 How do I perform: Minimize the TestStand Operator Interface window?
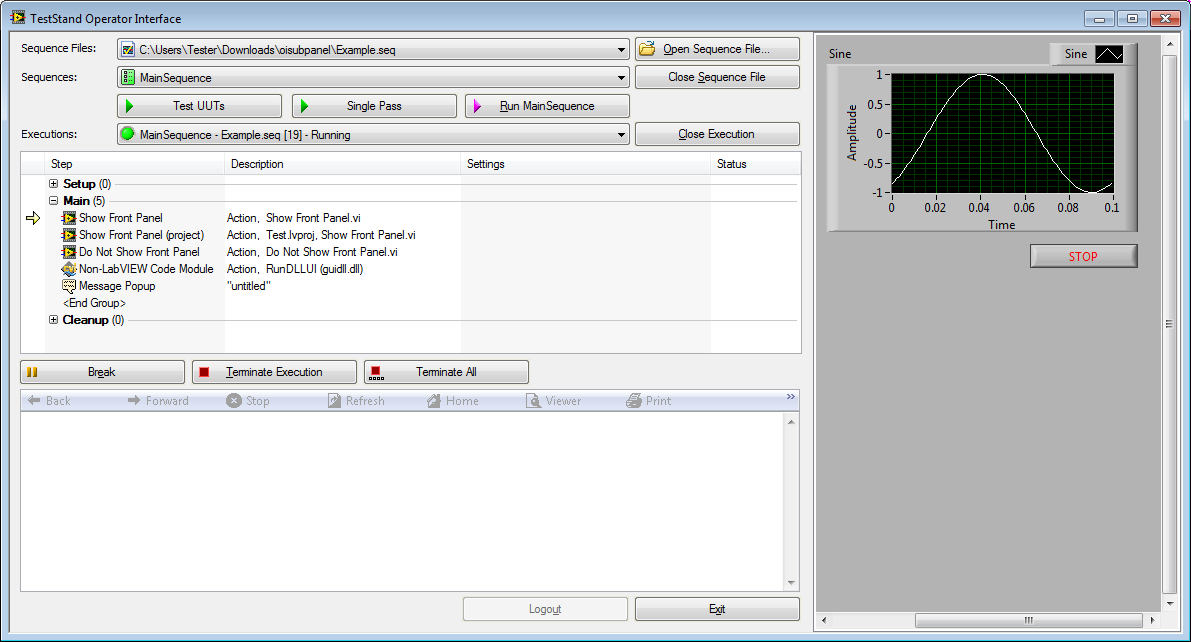(1099, 18)
